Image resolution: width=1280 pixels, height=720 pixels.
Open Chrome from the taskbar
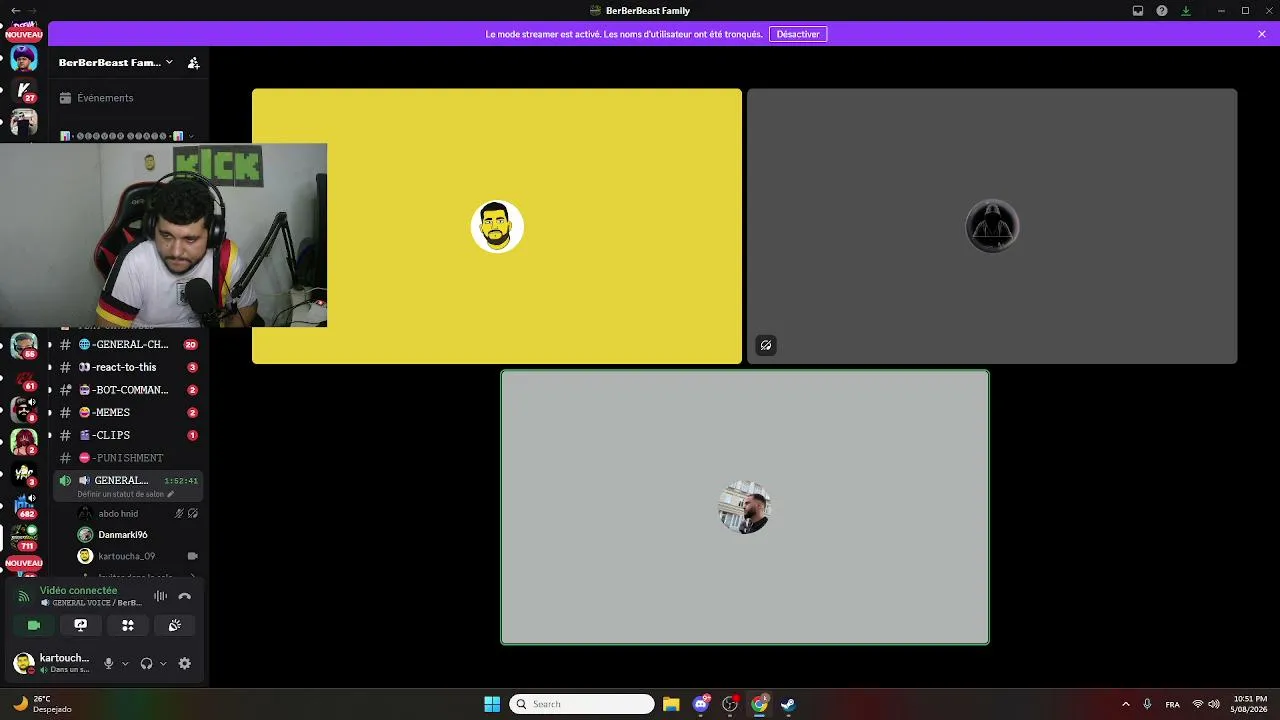click(x=759, y=704)
